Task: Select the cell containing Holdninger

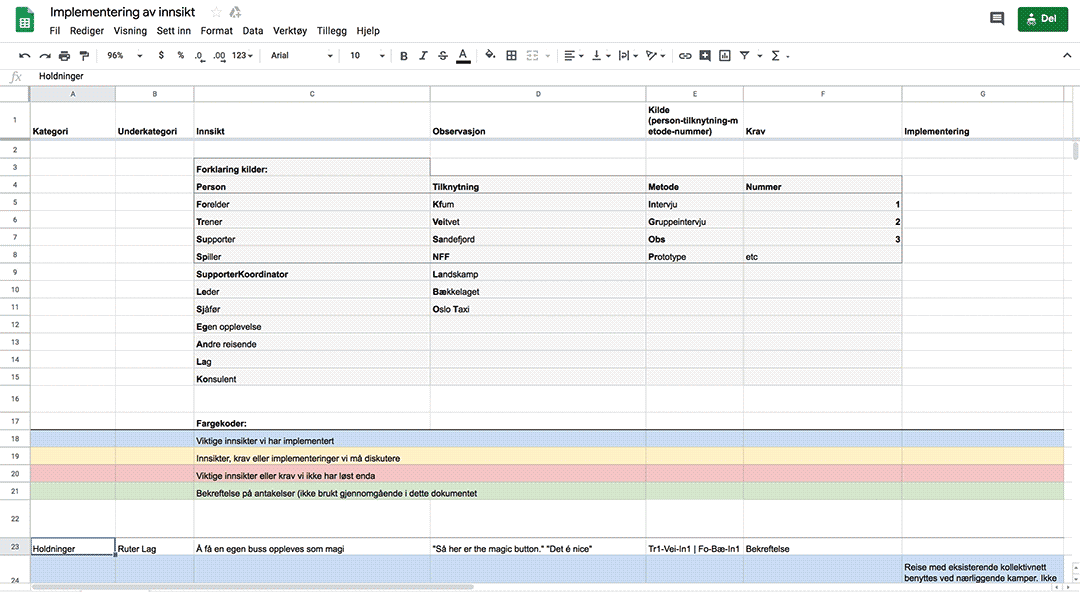Action: click(x=72, y=547)
